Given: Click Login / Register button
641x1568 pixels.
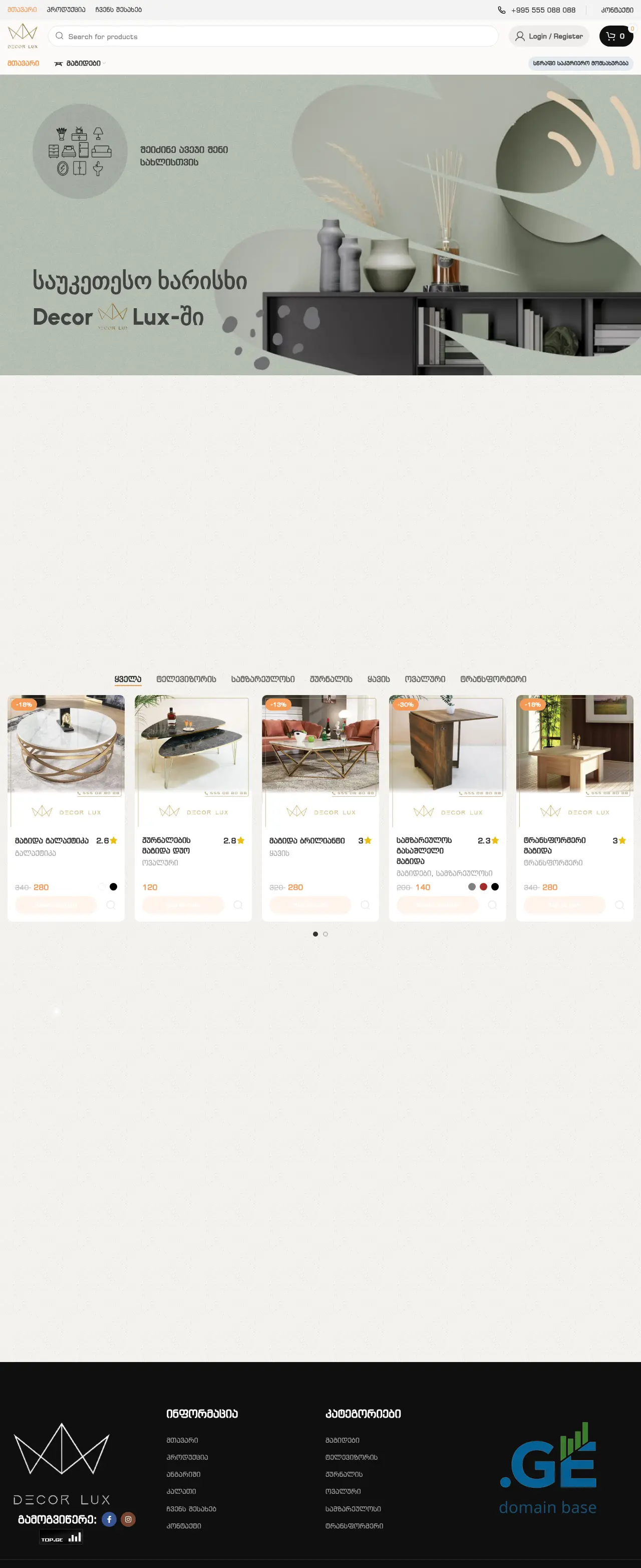Looking at the screenshot, I should click(549, 36).
